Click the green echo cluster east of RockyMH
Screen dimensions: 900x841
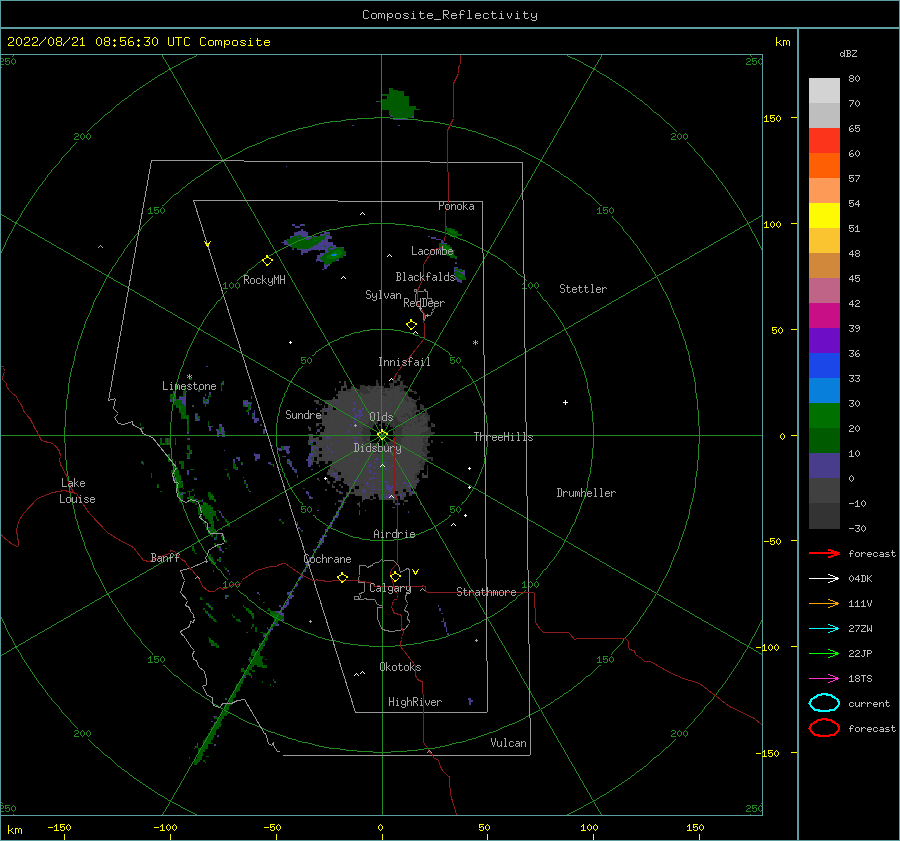tap(317, 246)
